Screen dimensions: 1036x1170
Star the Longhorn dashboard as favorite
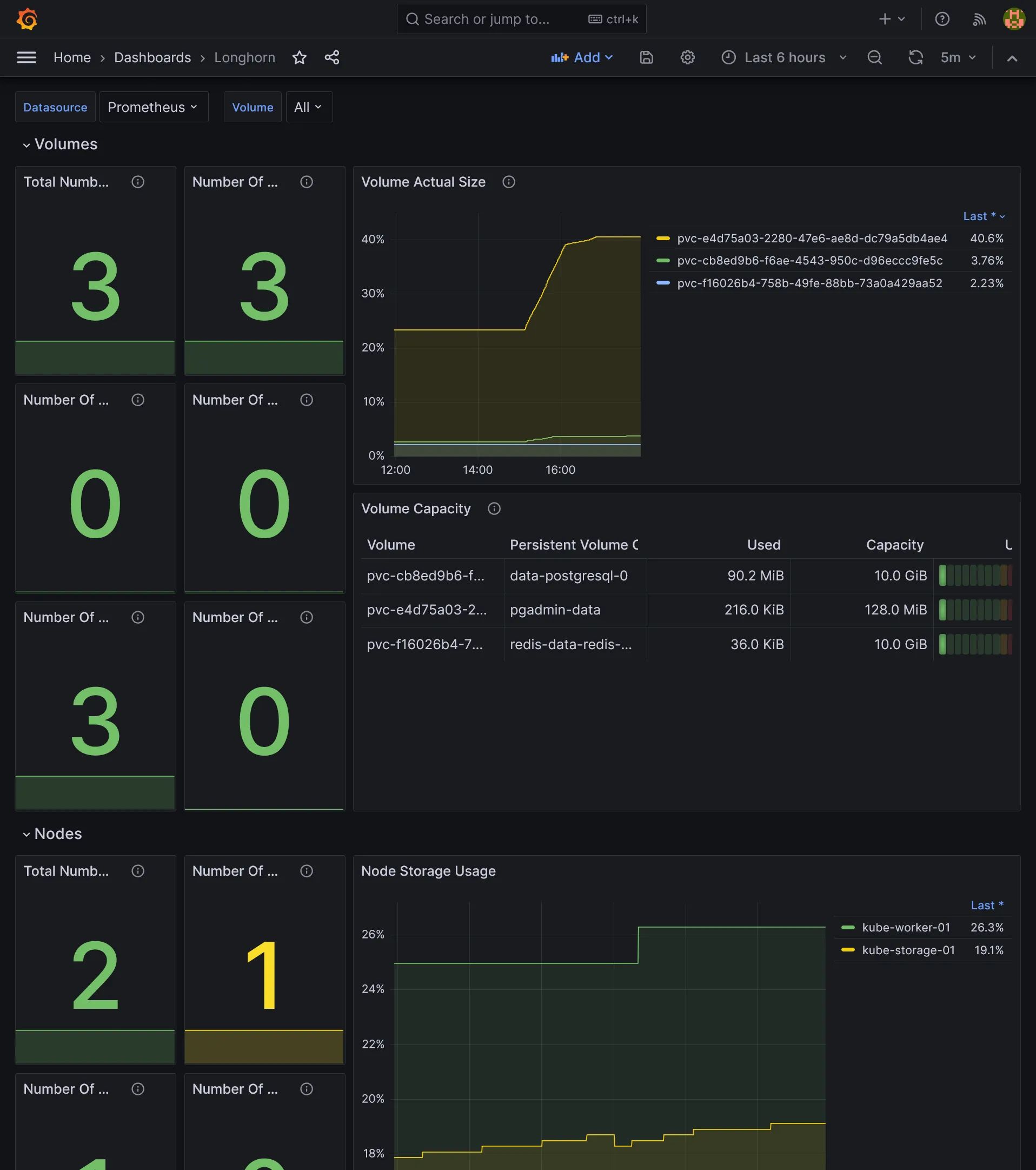pyautogui.click(x=299, y=57)
